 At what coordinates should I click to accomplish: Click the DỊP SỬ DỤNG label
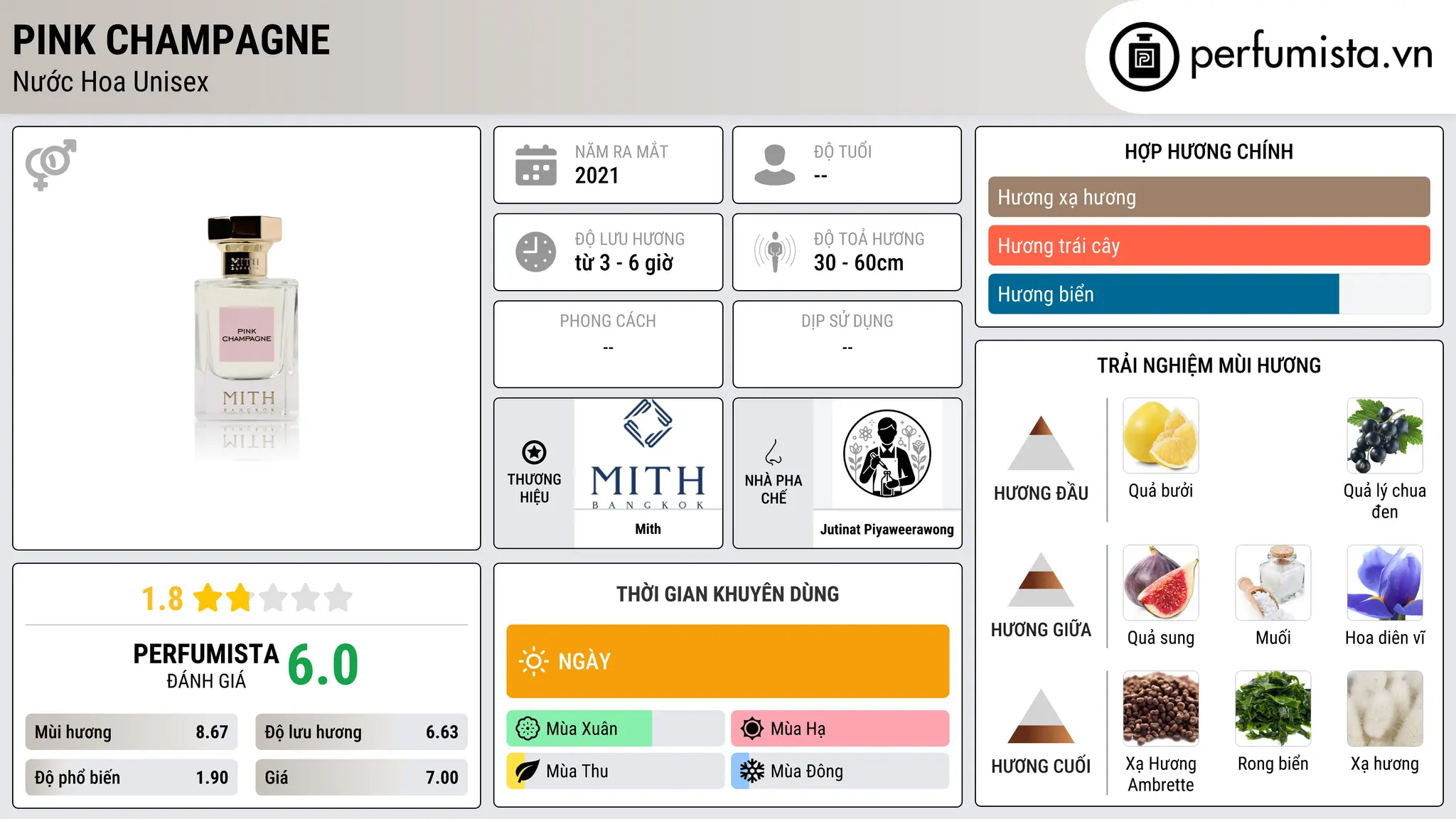(847, 321)
